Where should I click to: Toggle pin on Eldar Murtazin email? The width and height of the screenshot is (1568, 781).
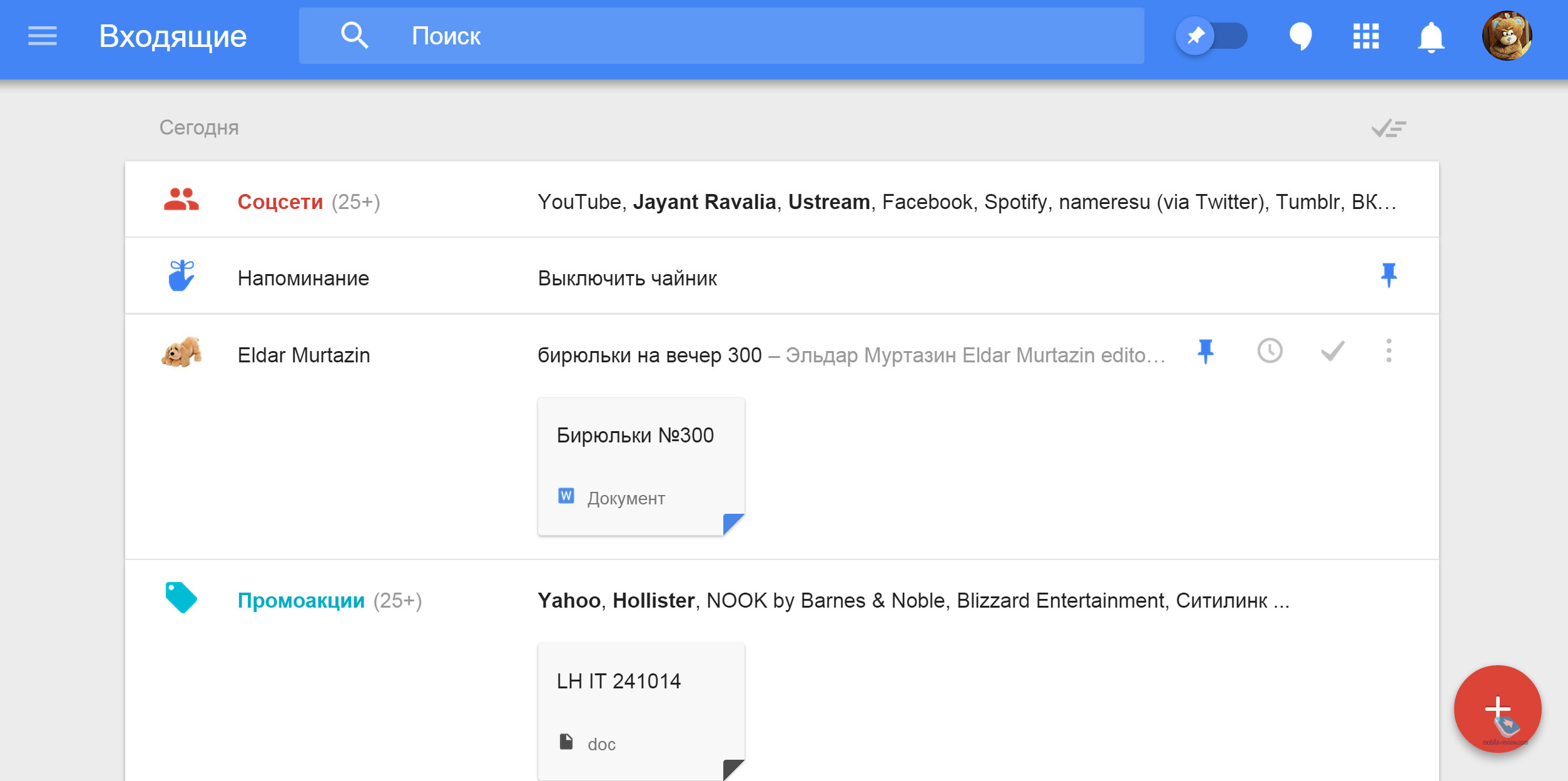pyautogui.click(x=1206, y=352)
